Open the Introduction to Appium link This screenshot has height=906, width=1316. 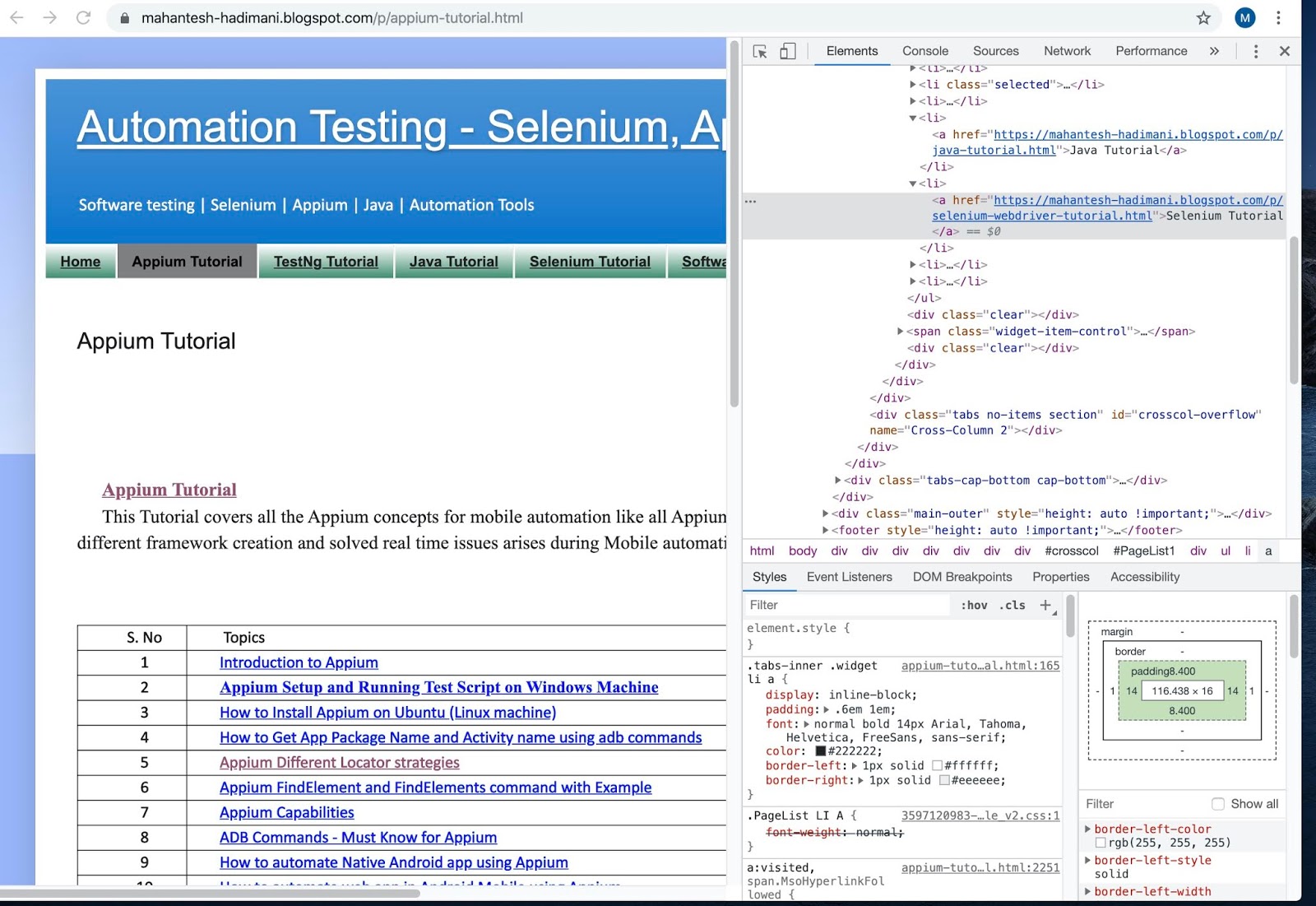[x=299, y=662]
